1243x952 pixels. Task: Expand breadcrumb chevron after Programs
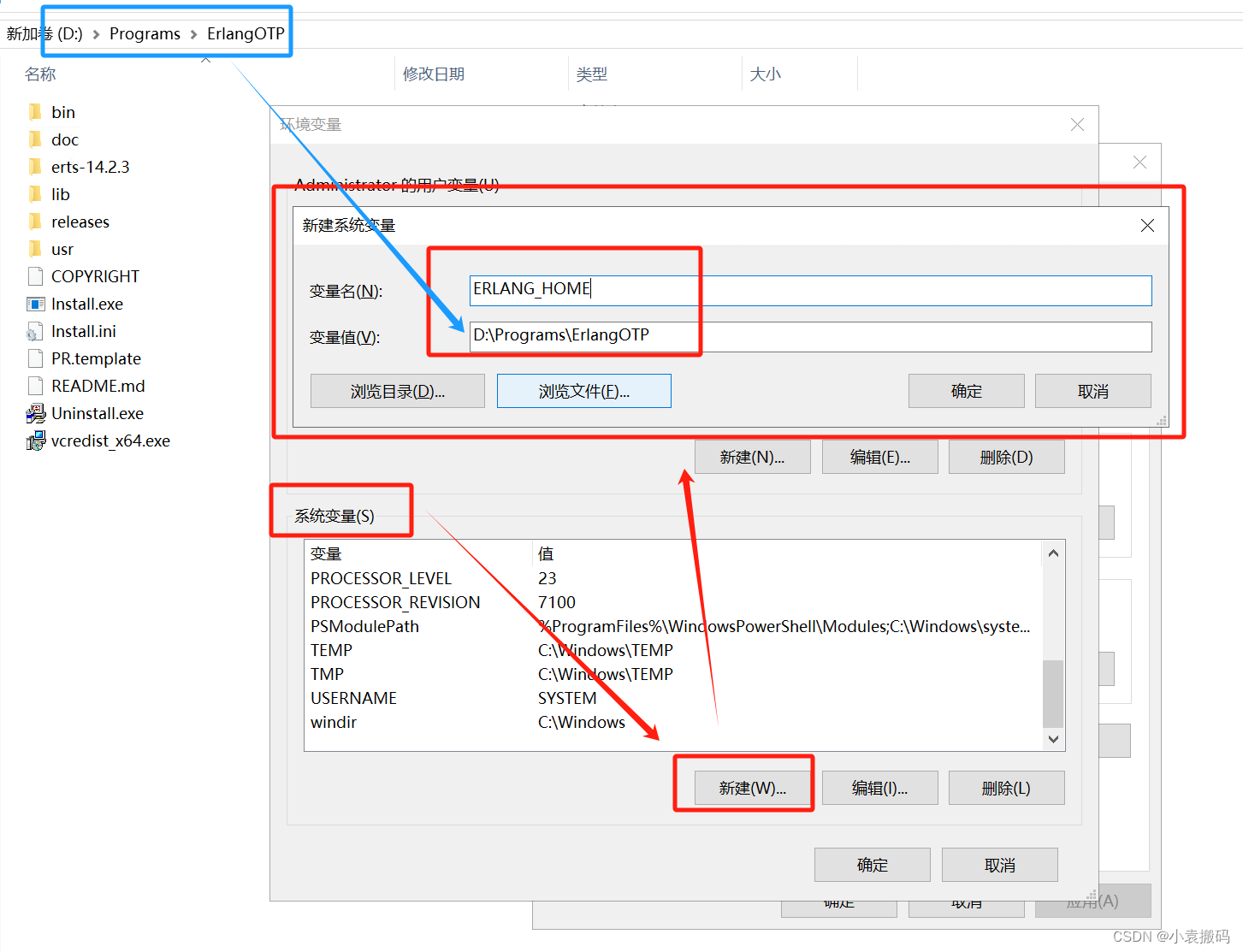coord(193,34)
